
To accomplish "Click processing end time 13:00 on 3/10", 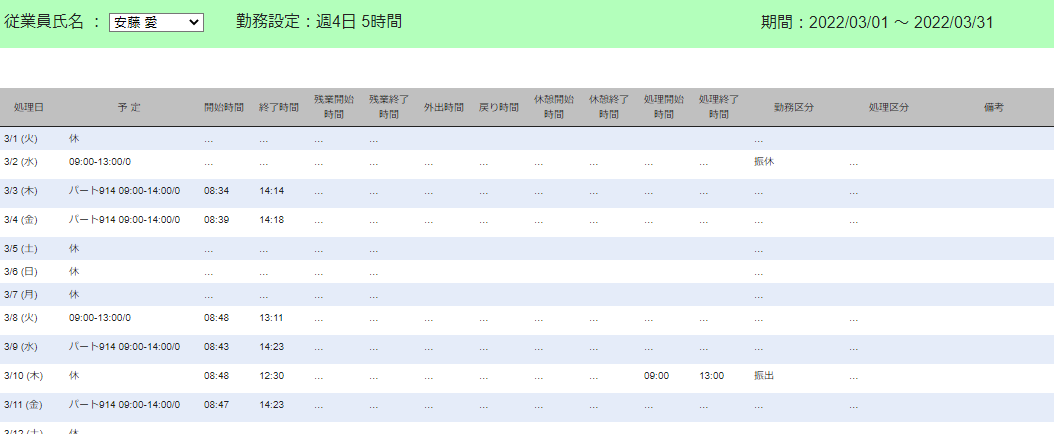I will coord(712,375).
